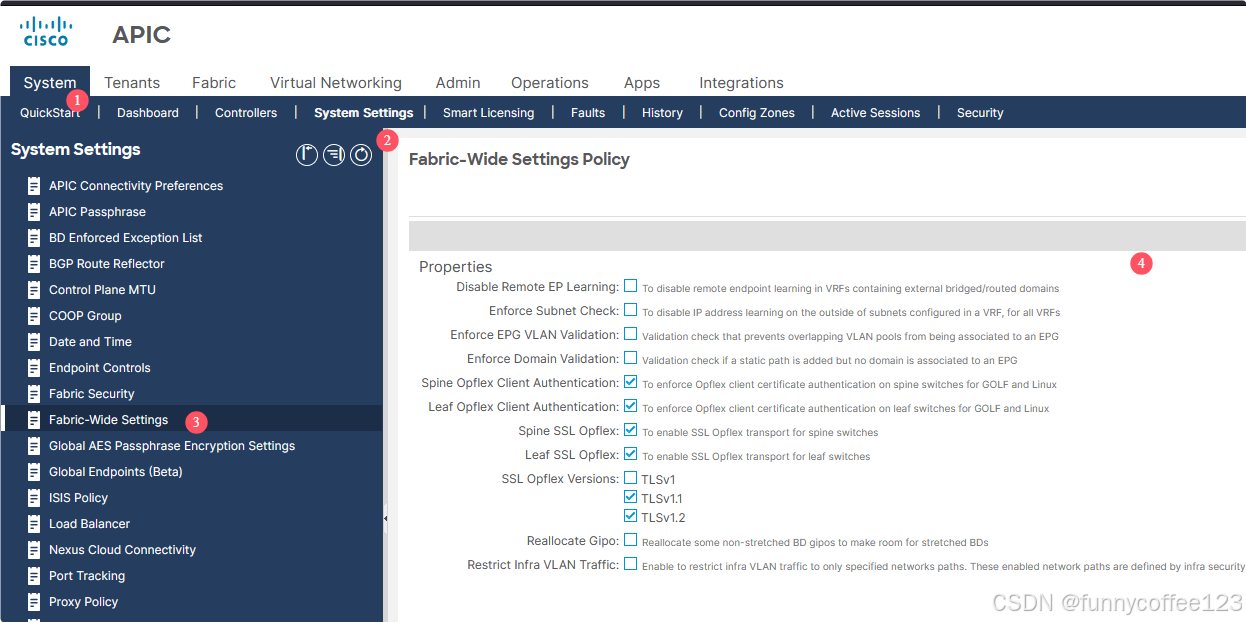Screen dimensions: 1246x622
Task: Open Security submenu item
Action: point(980,113)
